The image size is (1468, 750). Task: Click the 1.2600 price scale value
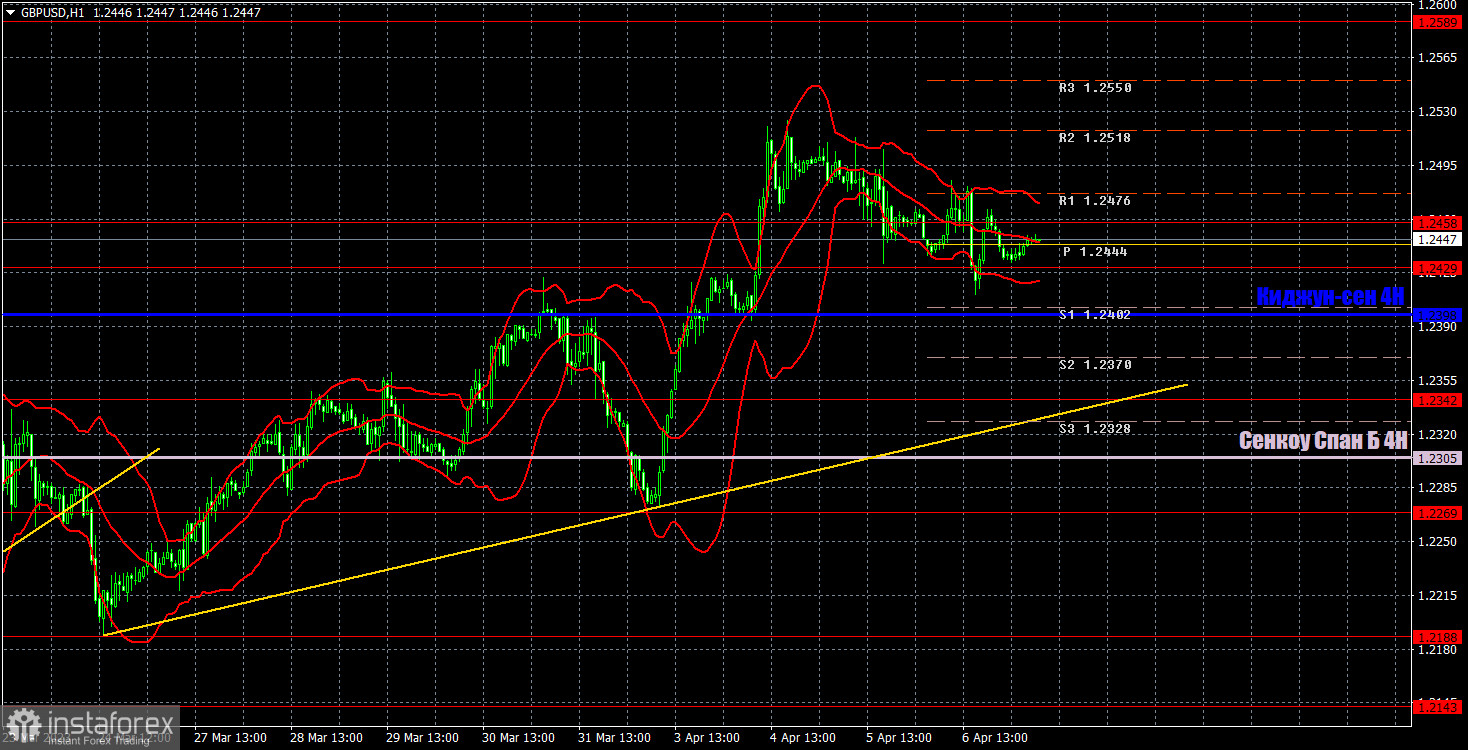point(1438,5)
